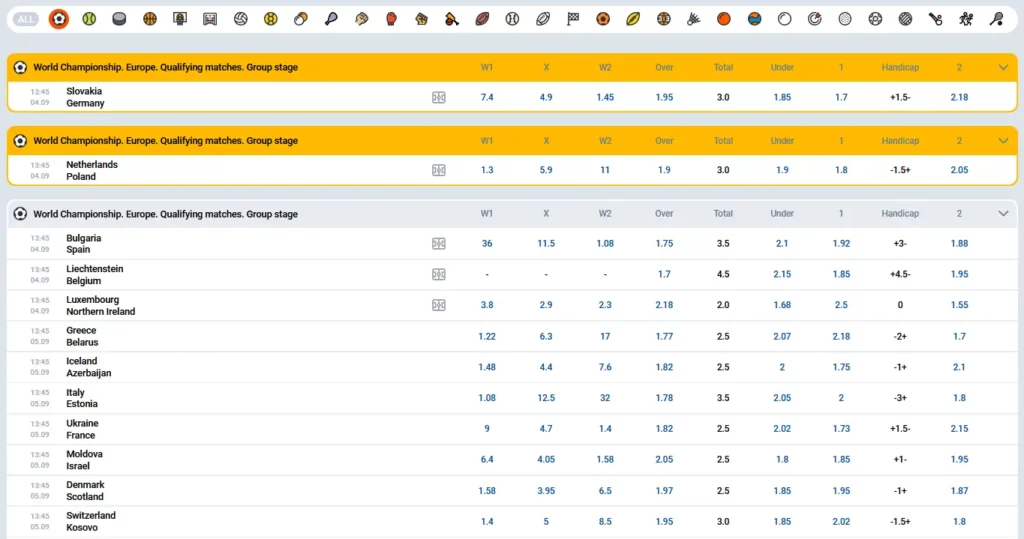Screen dimensions: 1024x539
Task: Select the orange futsal ball icon
Action: (x=603, y=19)
